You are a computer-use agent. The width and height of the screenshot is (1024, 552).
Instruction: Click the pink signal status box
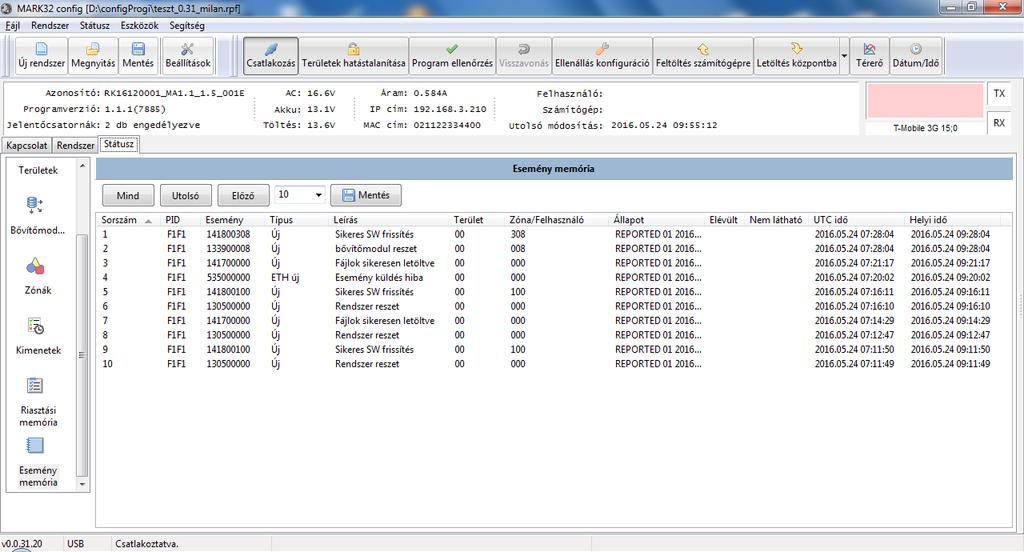[x=925, y=101]
